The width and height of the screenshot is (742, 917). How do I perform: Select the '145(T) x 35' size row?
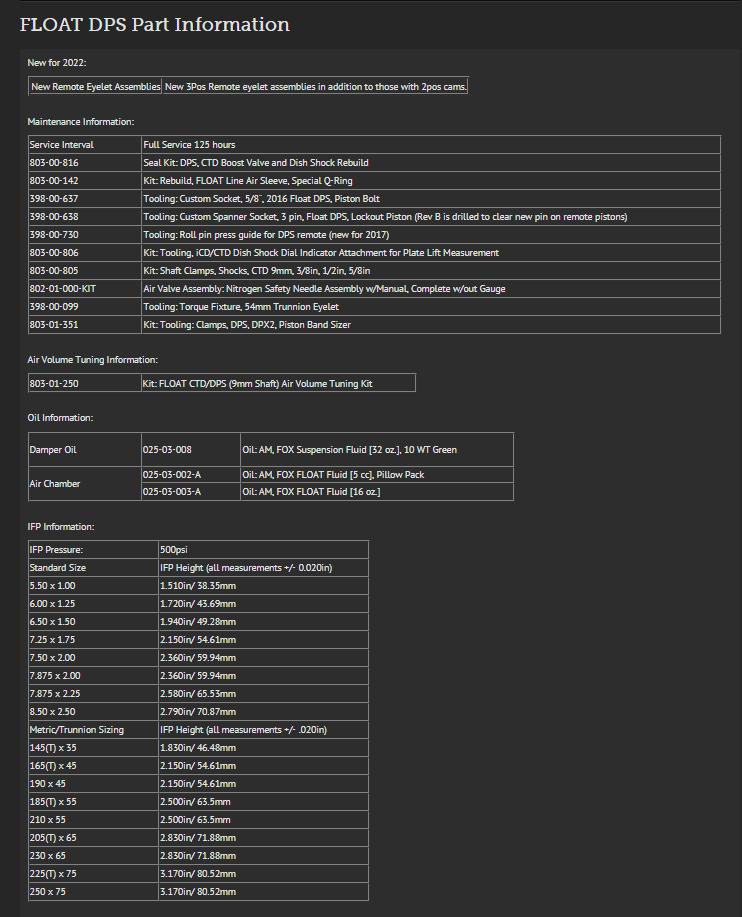click(x=199, y=748)
